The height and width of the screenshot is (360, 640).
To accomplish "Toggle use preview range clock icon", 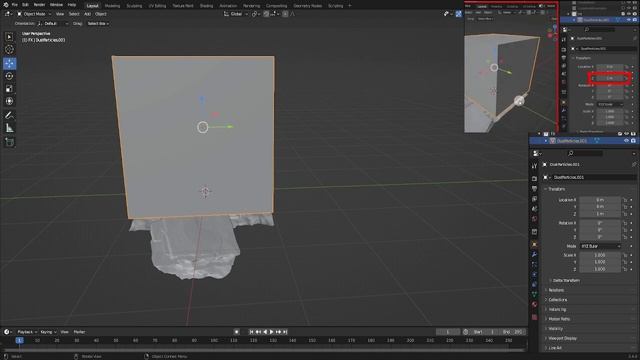I will tap(466, 332).
